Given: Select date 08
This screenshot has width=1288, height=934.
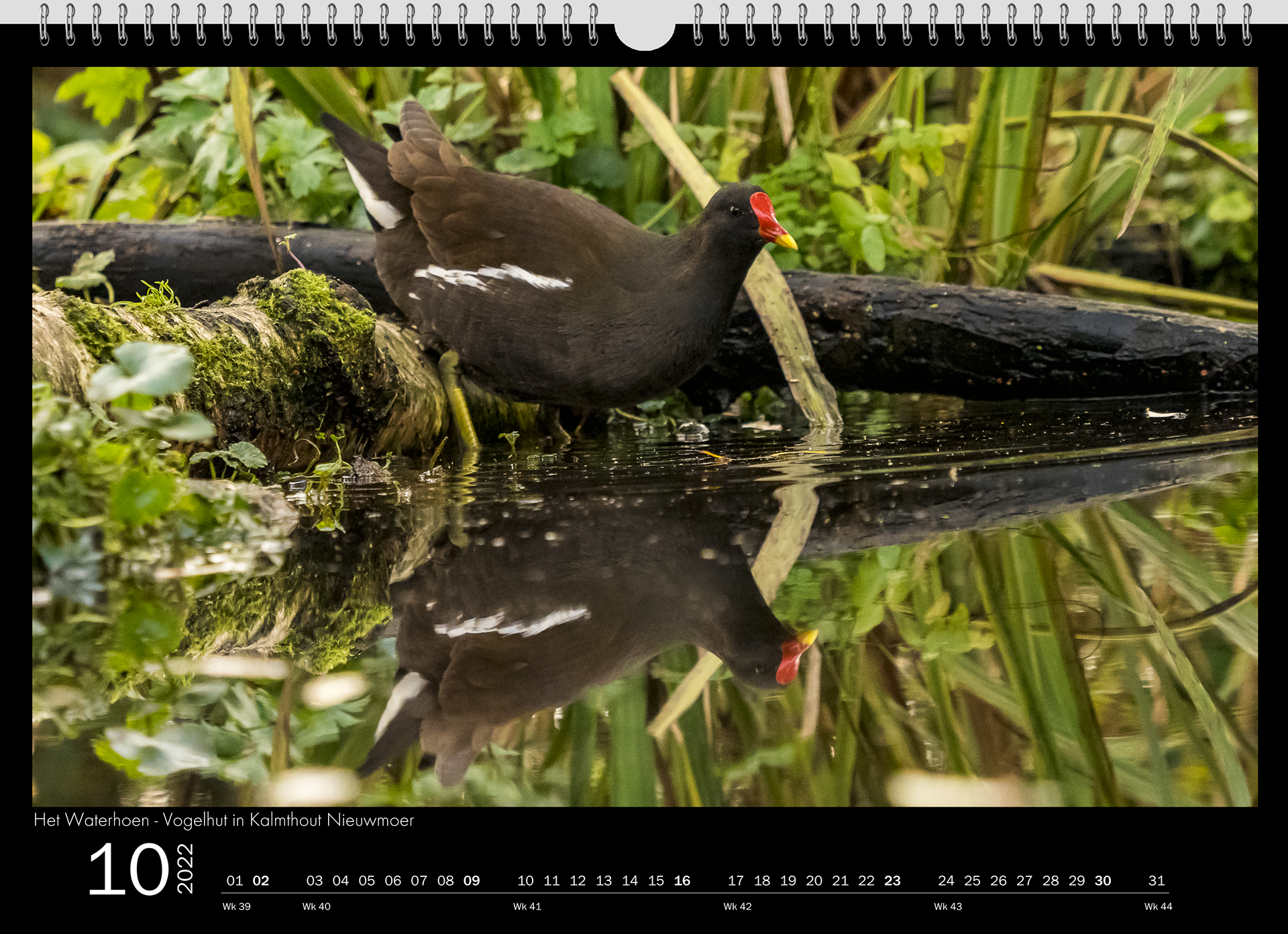Looking at the screenshot, I should point(445,880).
